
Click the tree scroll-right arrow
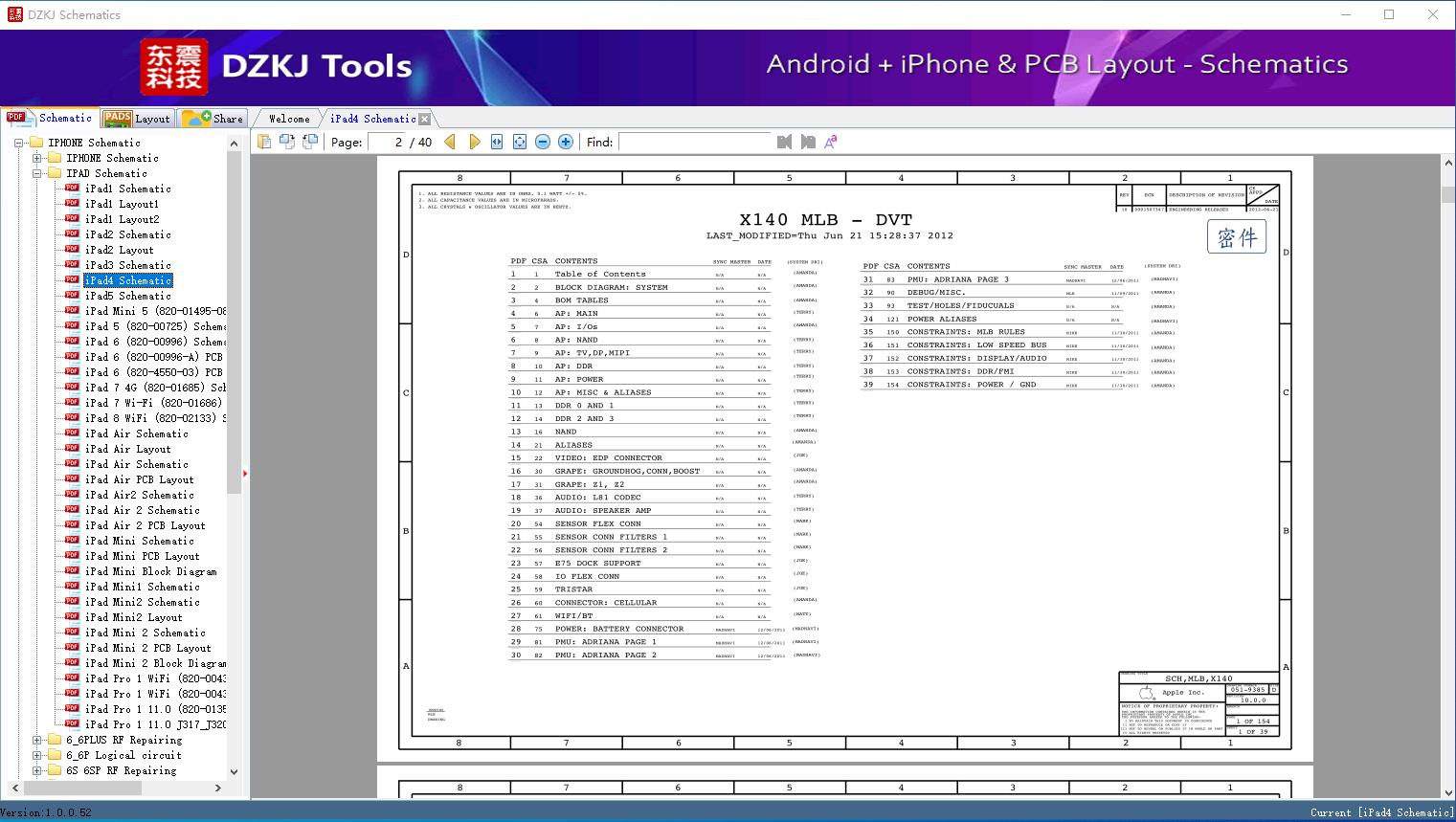tap(218, 788)
